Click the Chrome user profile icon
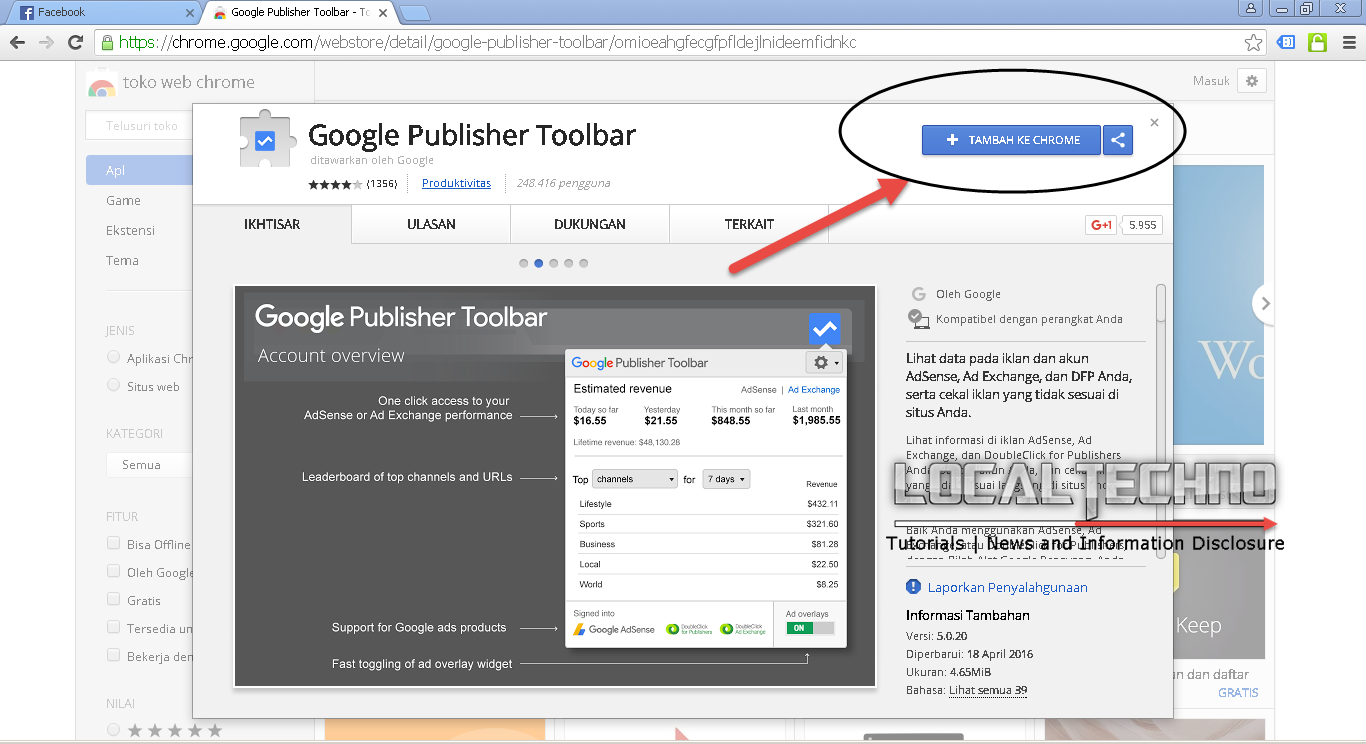 [x=1251, y=9]
